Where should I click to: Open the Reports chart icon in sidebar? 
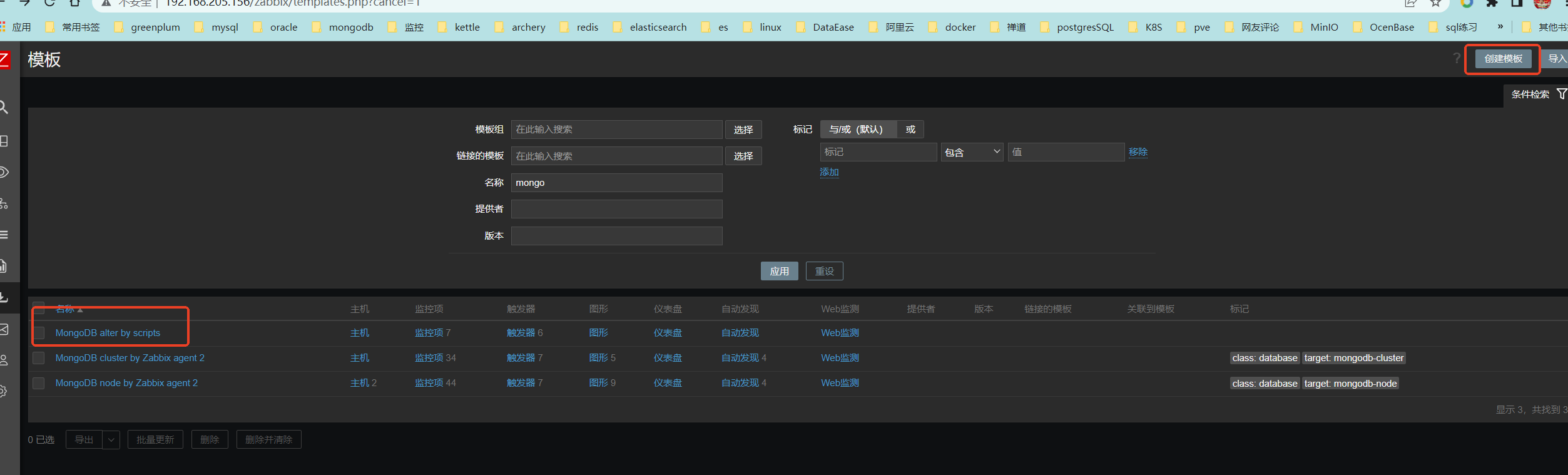(4, 266)
